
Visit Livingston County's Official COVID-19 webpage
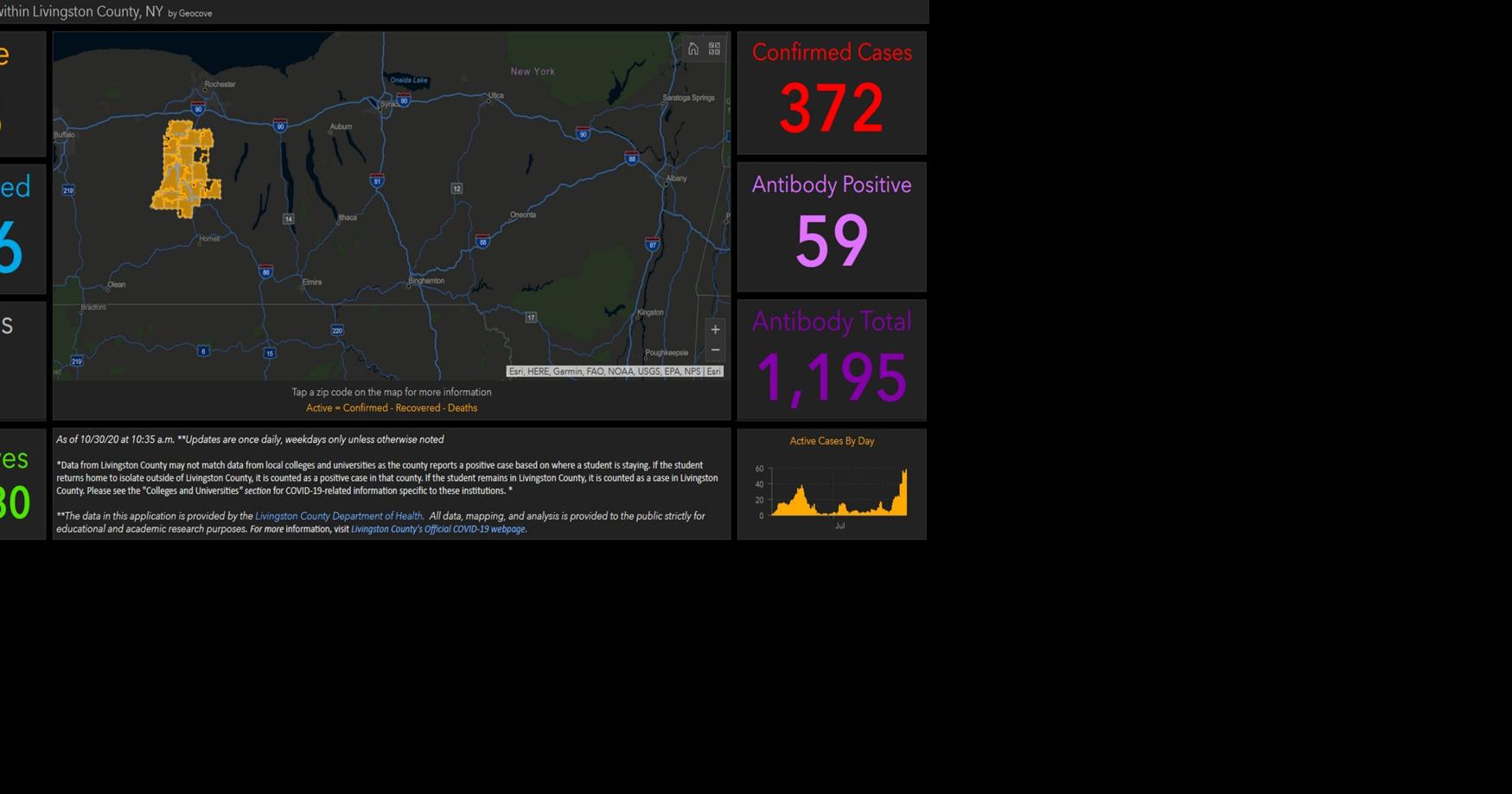pyautogui.click(x=437, y=528)
